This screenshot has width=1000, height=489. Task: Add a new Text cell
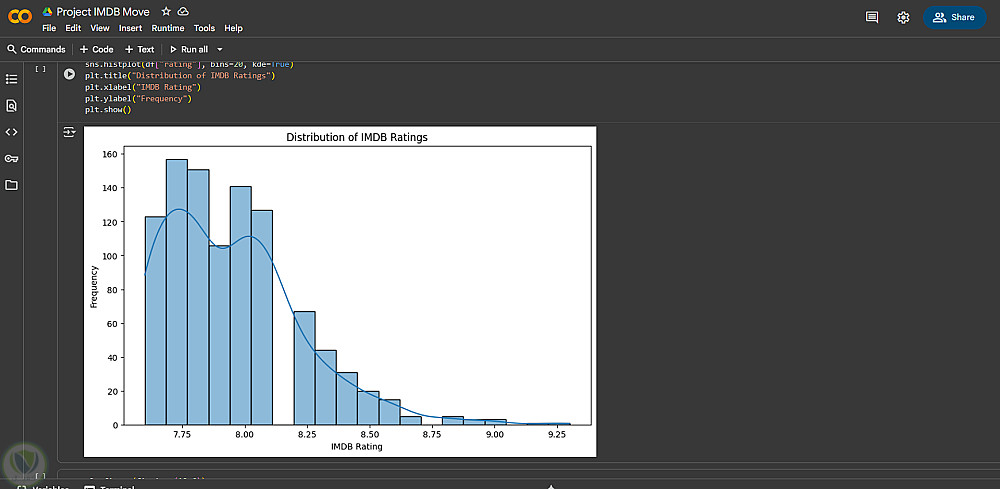(x=139, y=49)
